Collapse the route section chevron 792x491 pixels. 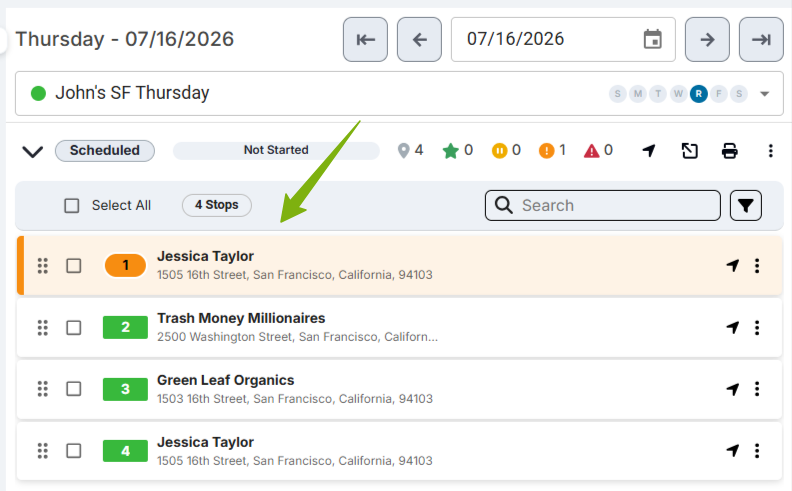[x=33, y=151]
